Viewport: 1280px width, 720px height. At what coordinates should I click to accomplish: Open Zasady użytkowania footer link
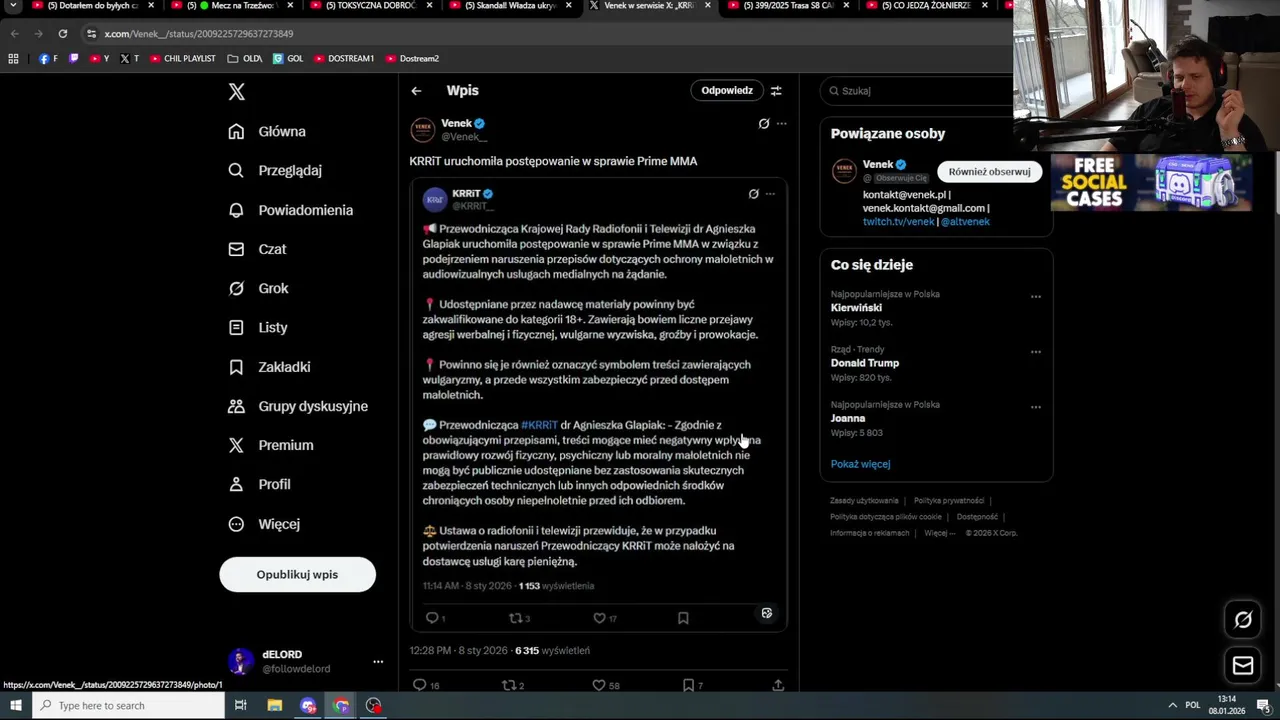point(864,501)
